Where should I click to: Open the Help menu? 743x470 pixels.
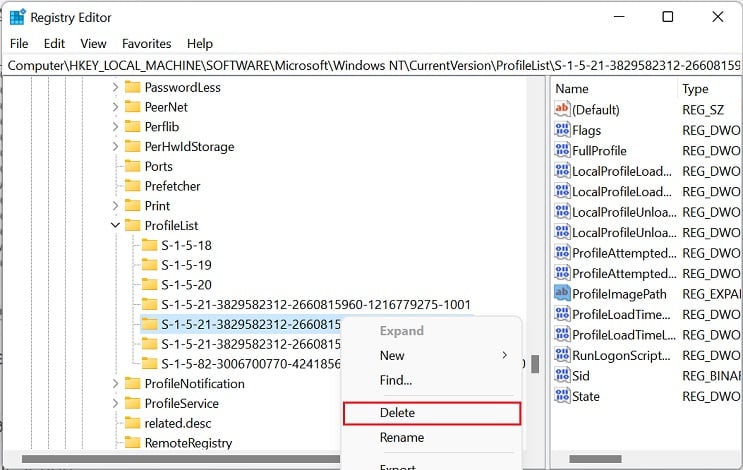pos(199,44)
